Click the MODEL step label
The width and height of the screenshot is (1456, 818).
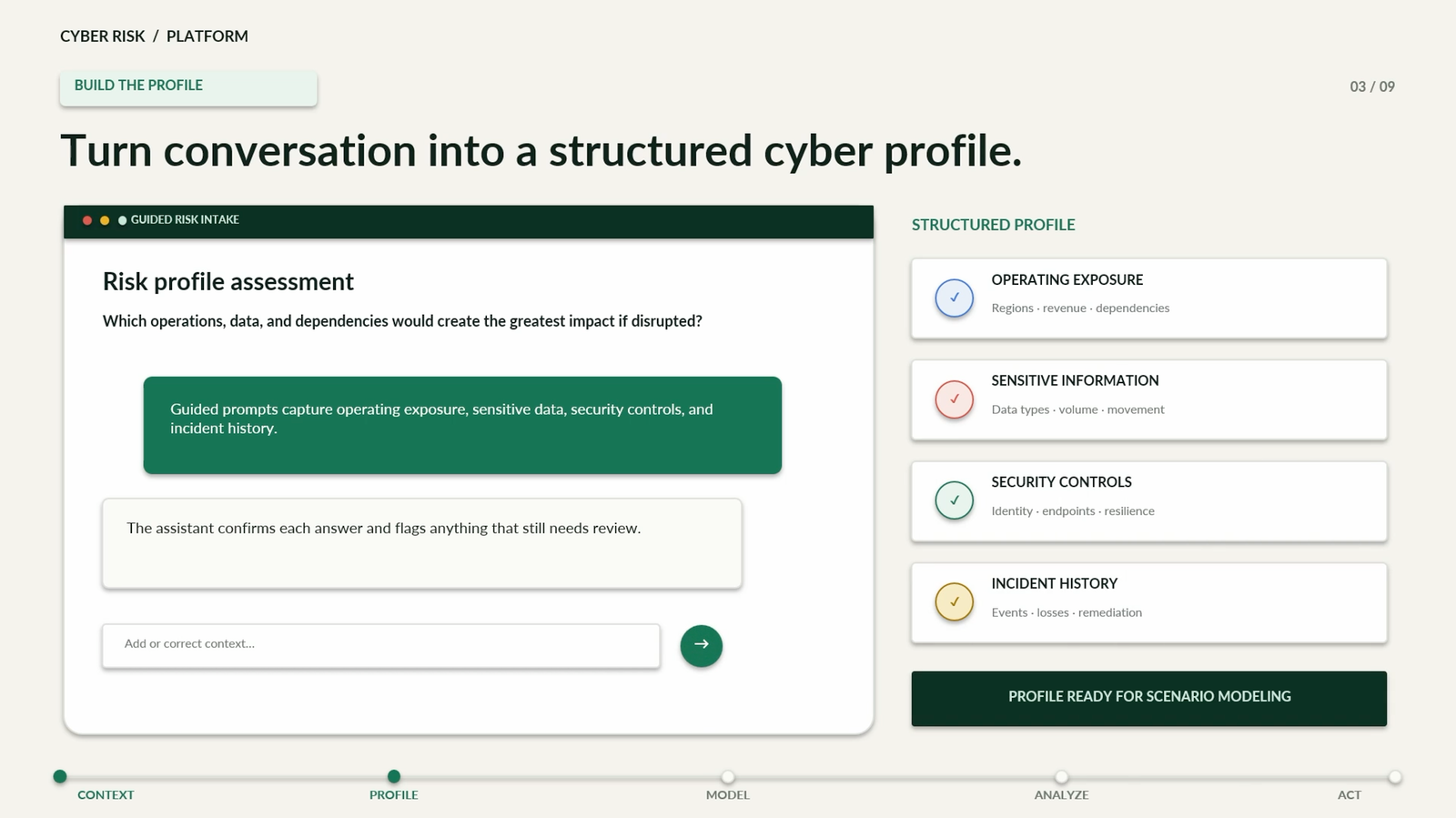pyautogui.click(x=728, y=795)
